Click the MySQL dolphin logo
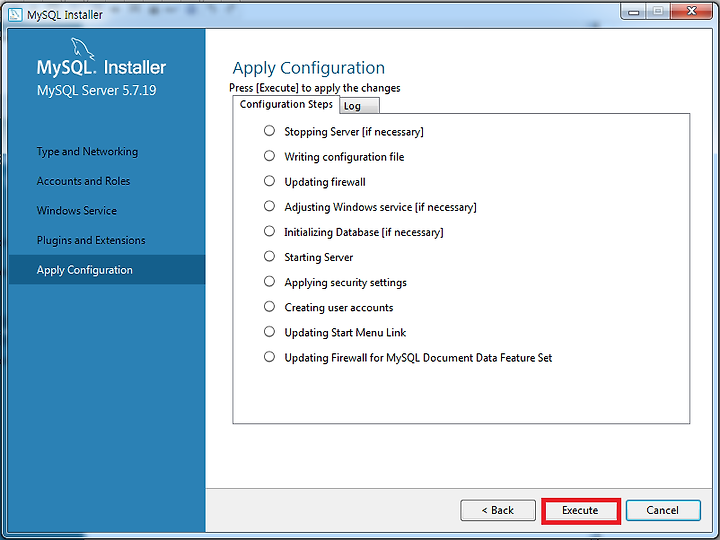The width and height of the screenshot is (720, 540). (x=83, y=48)
